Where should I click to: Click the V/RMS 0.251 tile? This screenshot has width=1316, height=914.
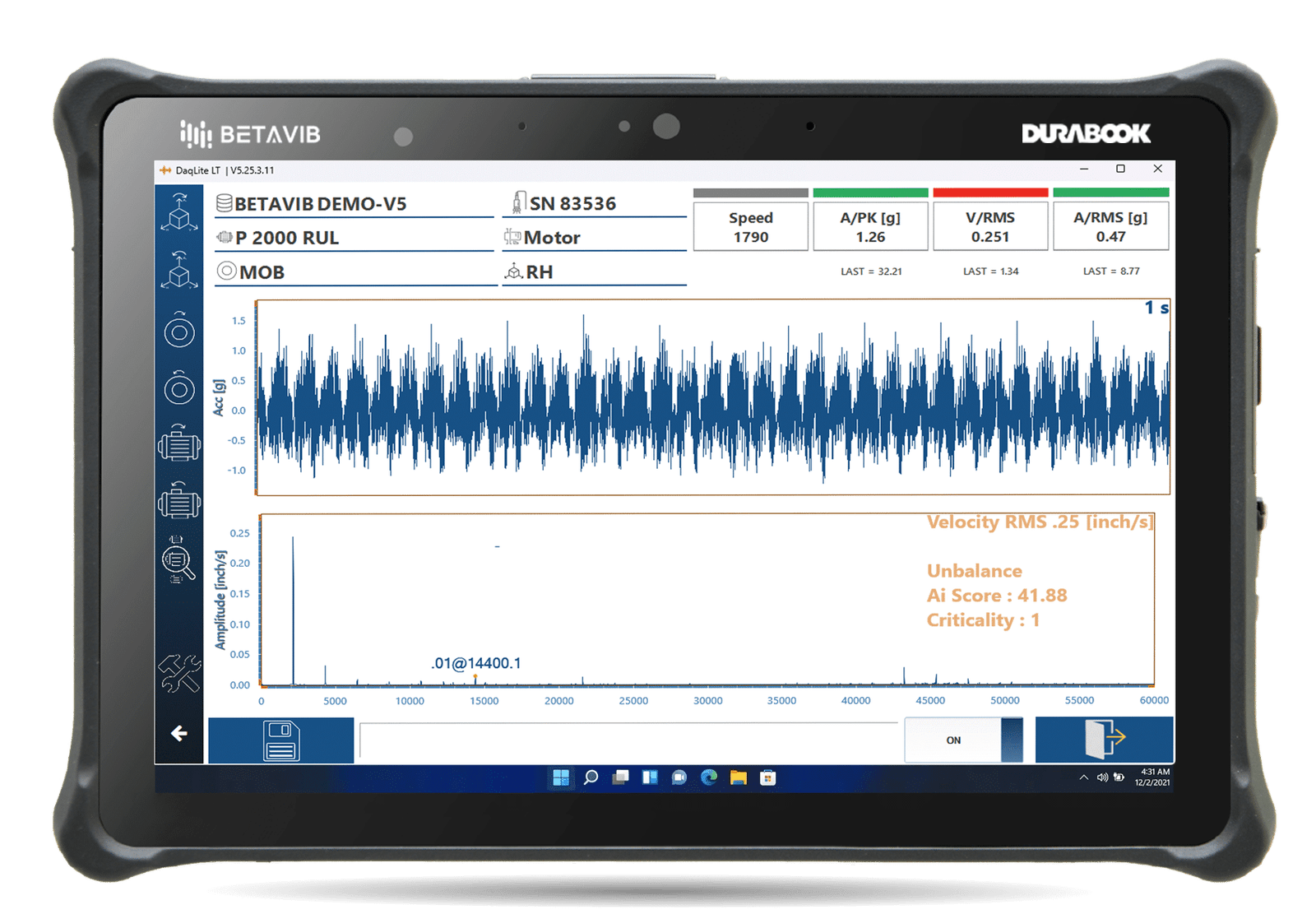(990, 227)
